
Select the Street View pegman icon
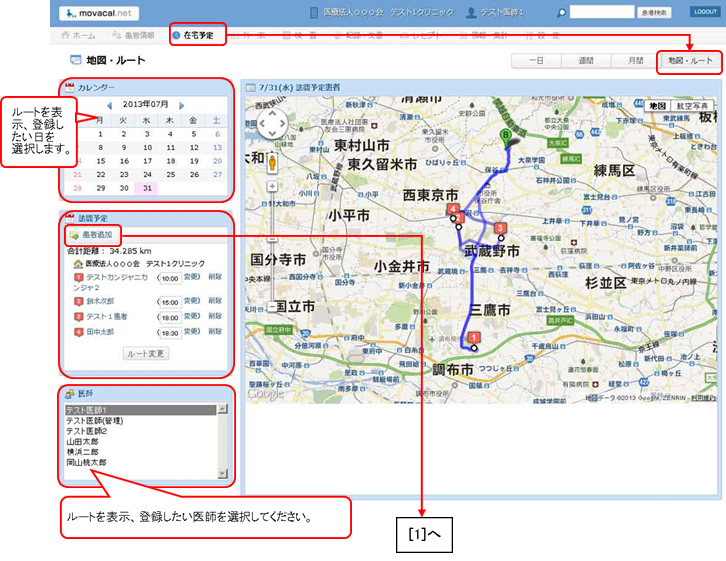[x=272, y=162]
